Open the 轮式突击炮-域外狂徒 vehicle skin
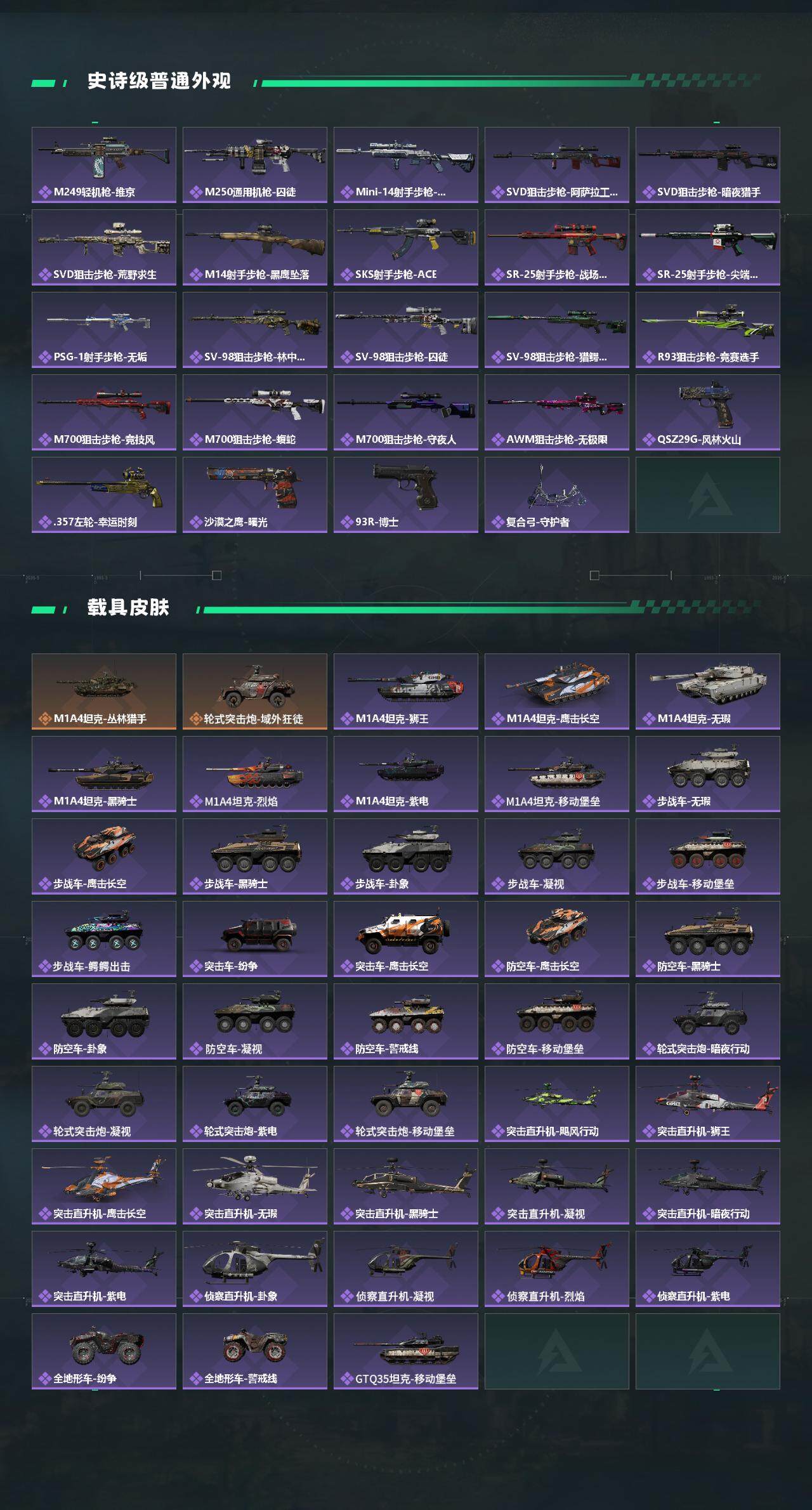The width and height of the screenshot is (812, 1510). pos(255,692)
